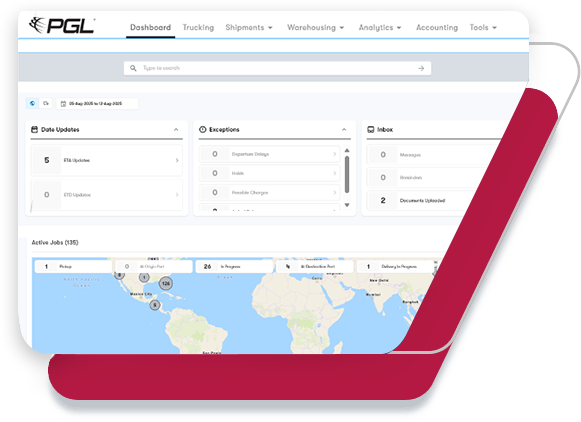Collapse the Exceptions panel
This screenshot has height=422, width=581.
click(x=344, y=130)
